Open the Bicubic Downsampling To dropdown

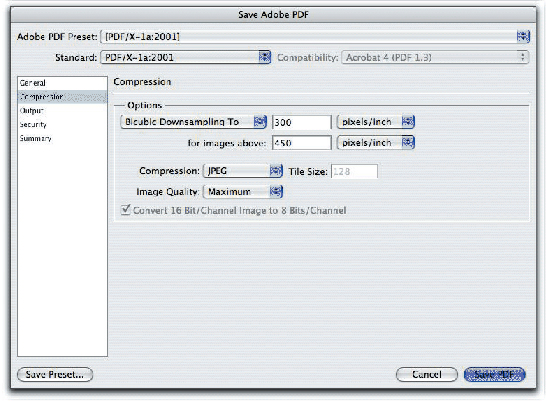pyautogui.click(x=193, y=122)
